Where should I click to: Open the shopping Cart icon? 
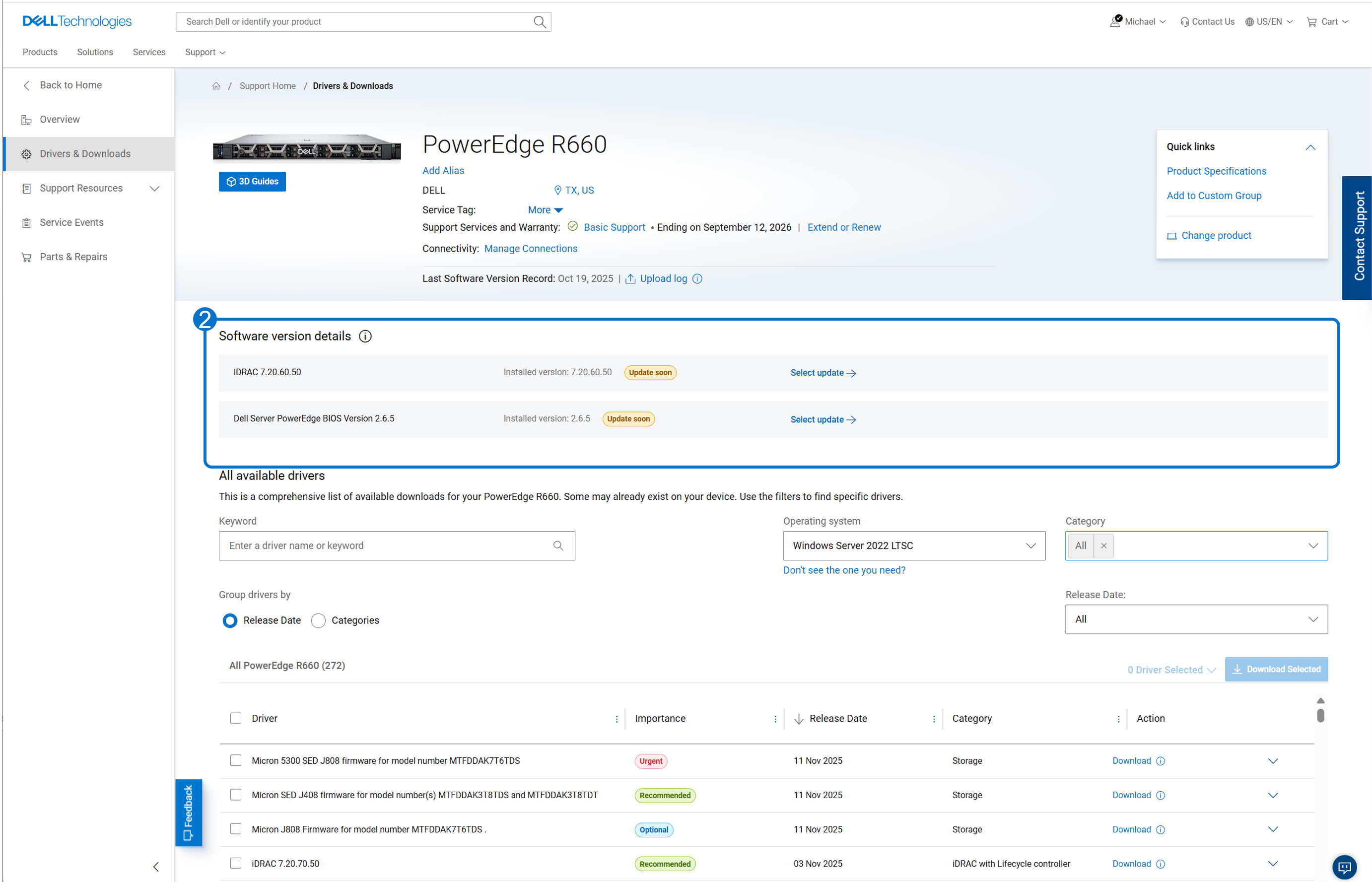(x=1312, y=21)
